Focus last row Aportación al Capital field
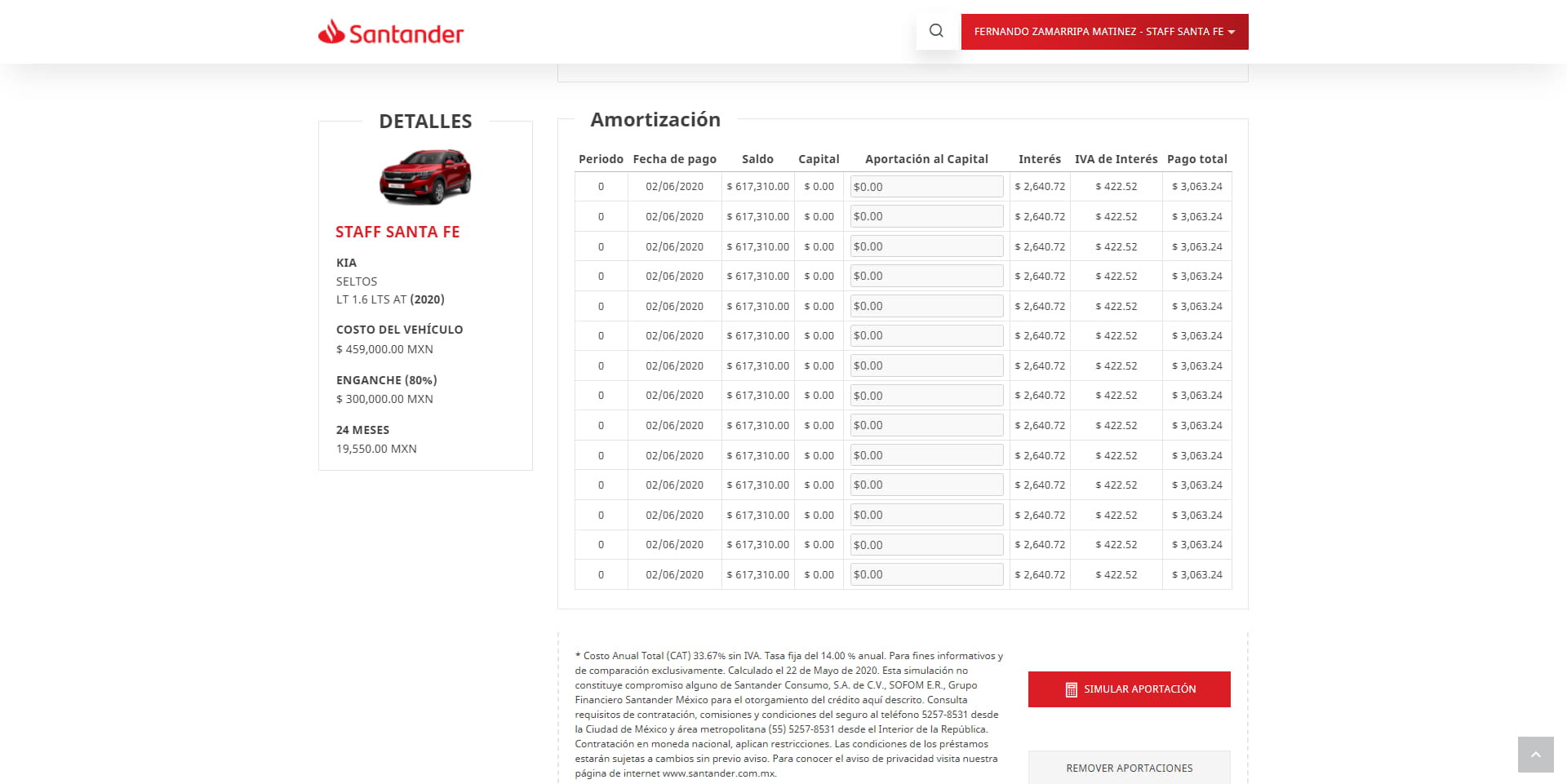The height and width of the screenshot is (784, 1567). 926,574
